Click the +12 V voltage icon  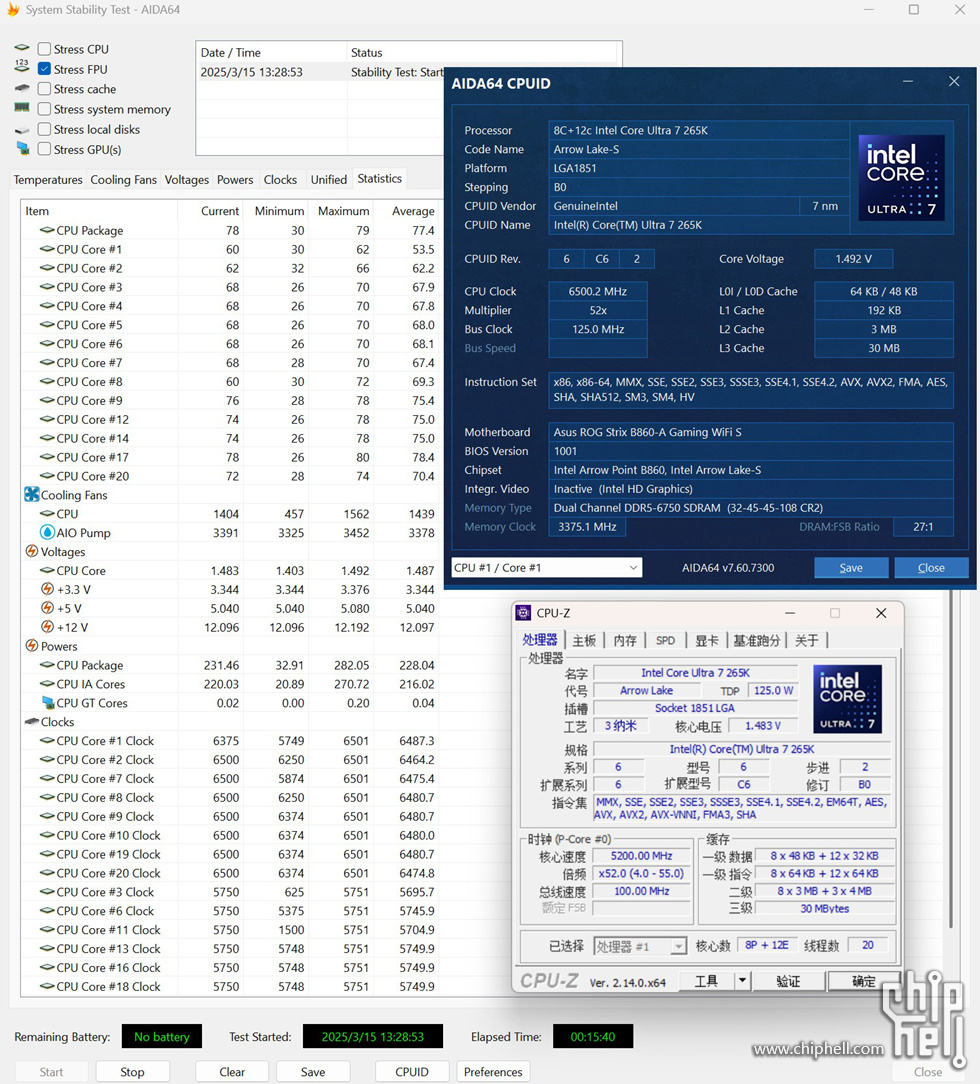pyautogui.click(x=47, y=626)
